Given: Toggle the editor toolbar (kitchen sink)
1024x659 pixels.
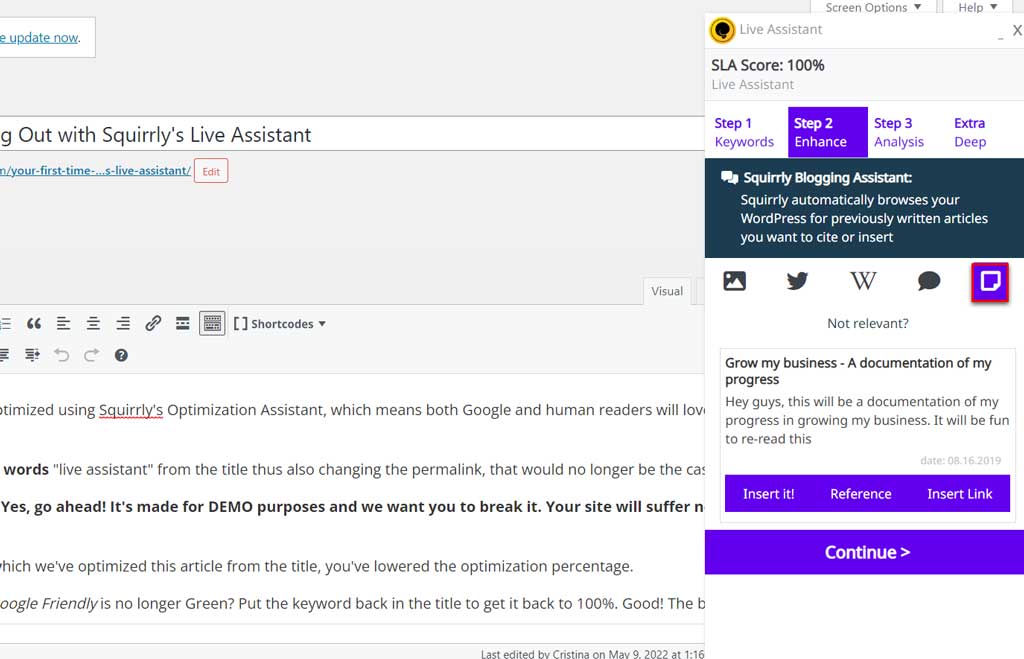Looking at the screenshot, I should (212, 324).
